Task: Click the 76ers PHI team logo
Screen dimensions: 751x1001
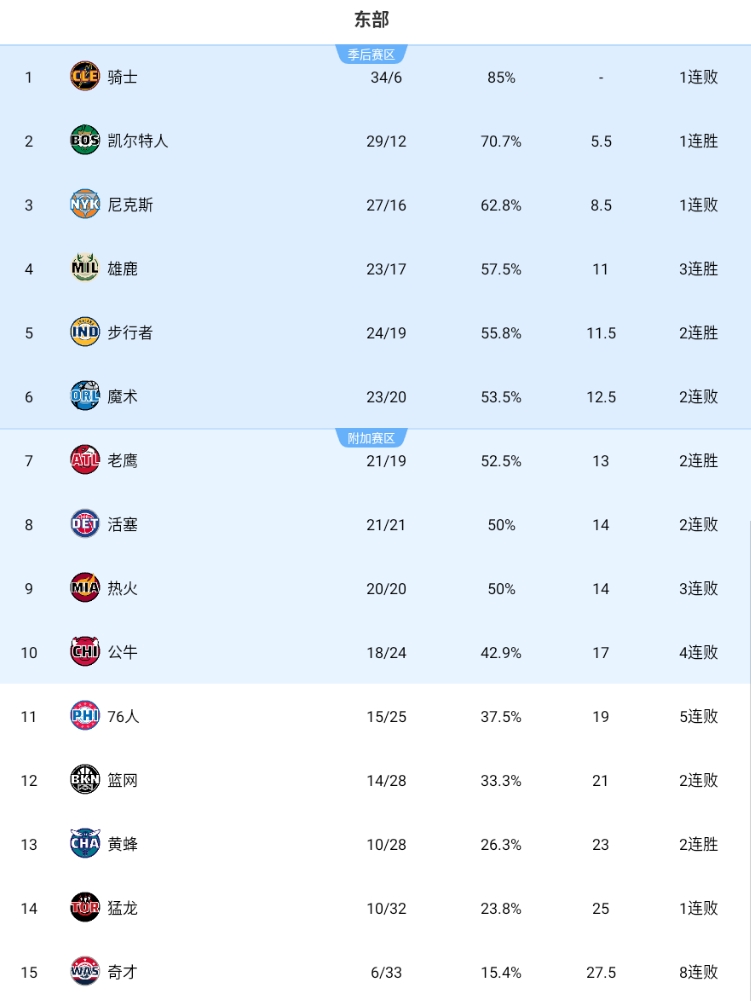Action: [x=85, y=716]
